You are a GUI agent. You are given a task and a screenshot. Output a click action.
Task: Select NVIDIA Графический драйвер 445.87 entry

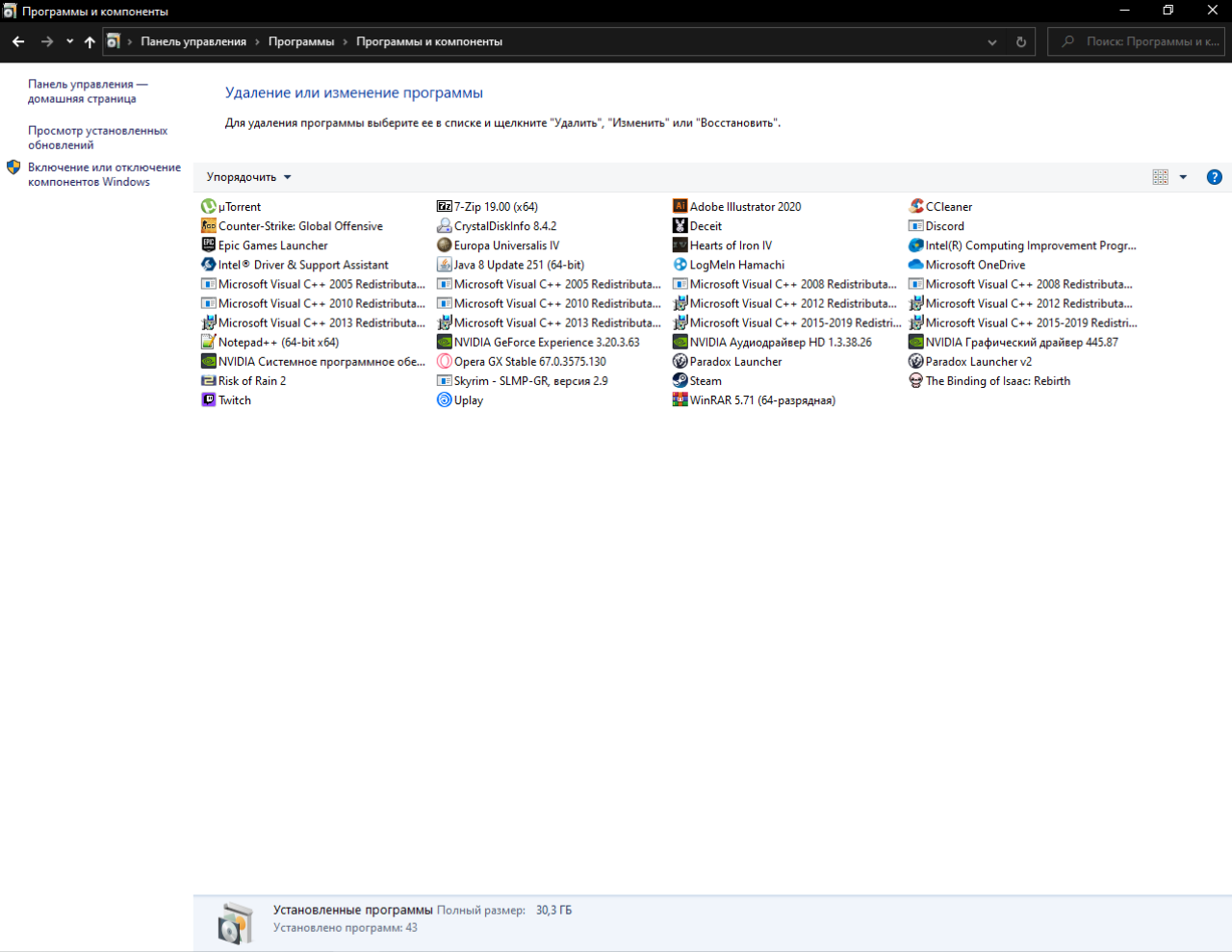tap(1014, 342)
